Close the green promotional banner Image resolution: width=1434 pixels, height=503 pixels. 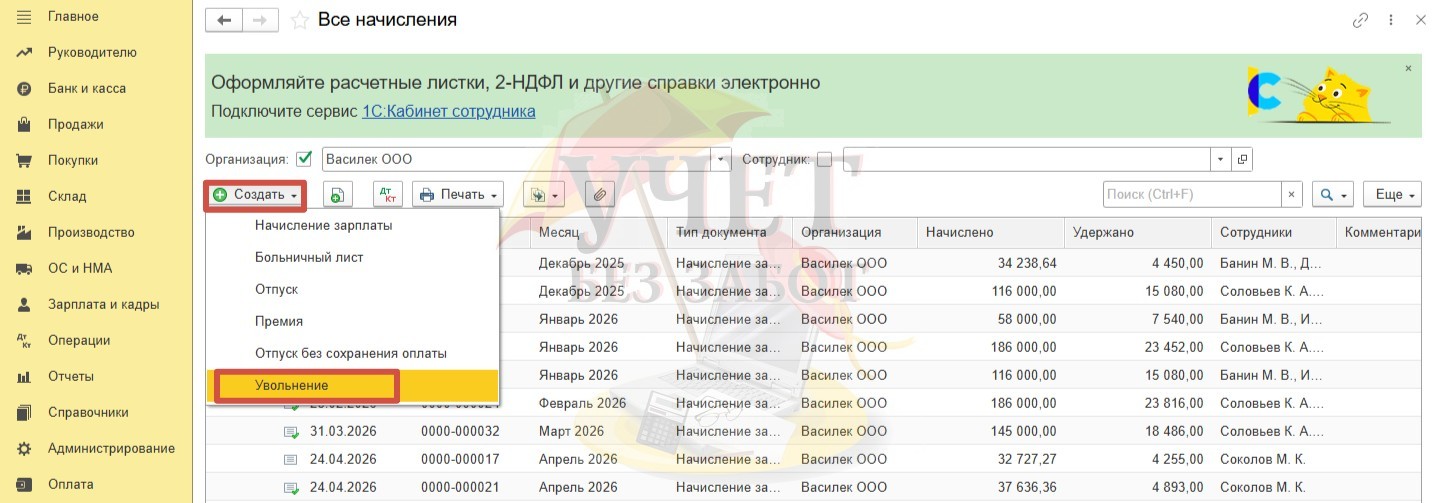(x=1408, y=69)
